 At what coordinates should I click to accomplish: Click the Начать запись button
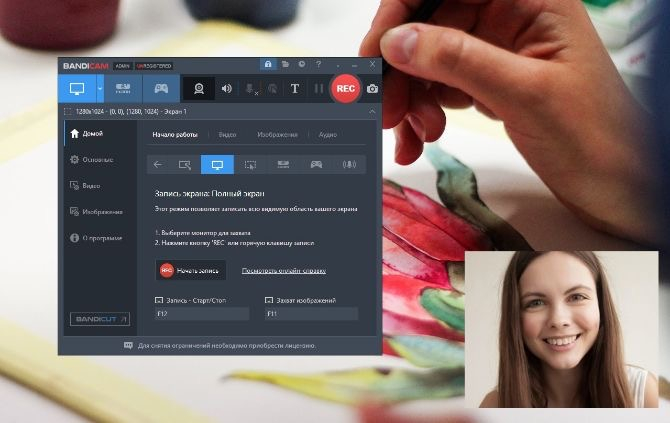pos(191,270)
